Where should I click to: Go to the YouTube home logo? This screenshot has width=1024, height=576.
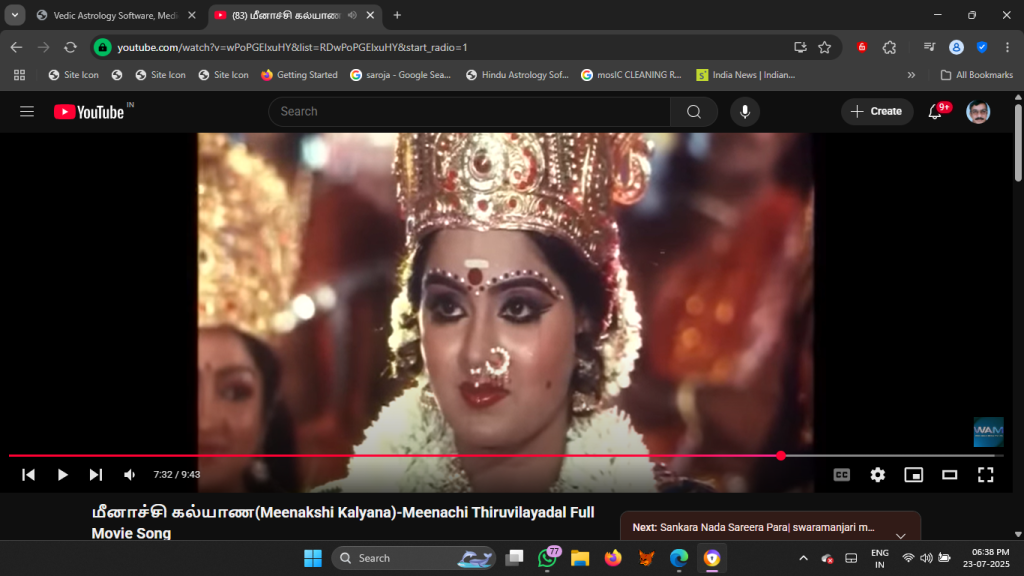click(89, 112)
